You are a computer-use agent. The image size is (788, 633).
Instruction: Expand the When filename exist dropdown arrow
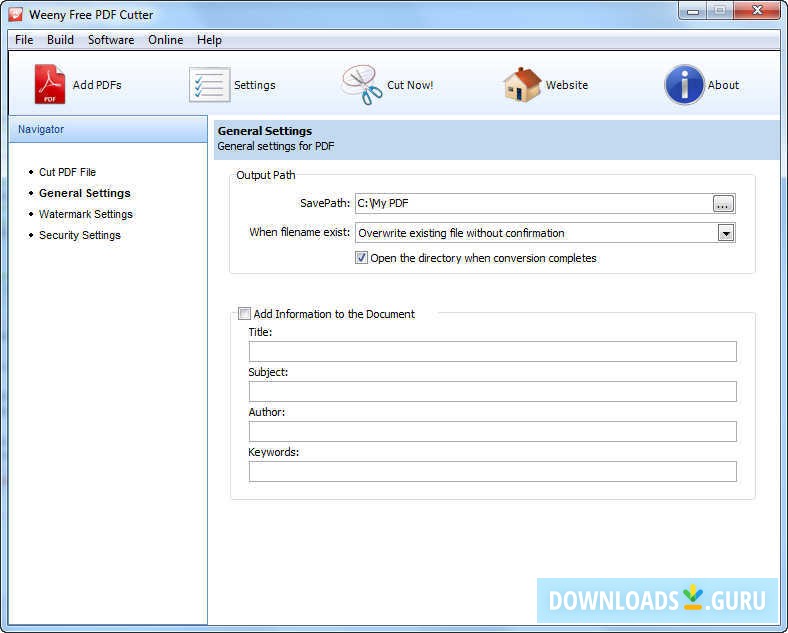coord(726,233)
